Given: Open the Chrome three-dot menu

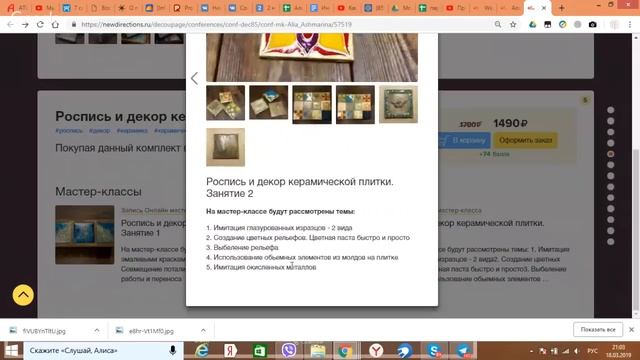Looking at the screenshot, I should point(630,24).
